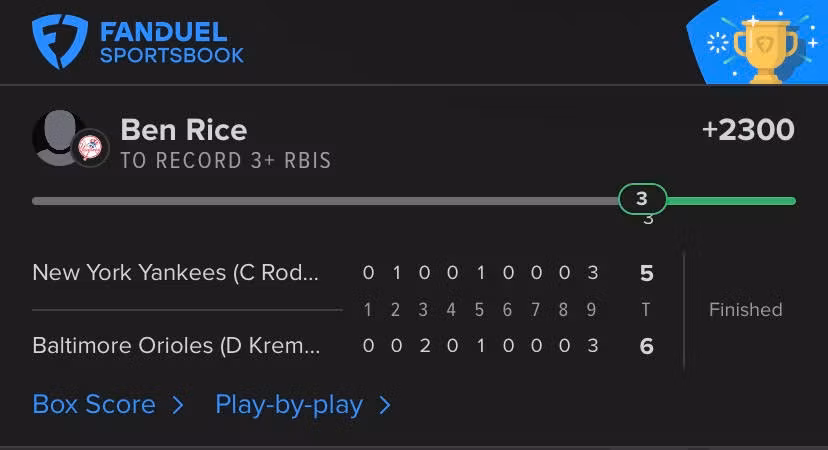The image size is (828, 450).
Task: Expand the chevron next to Play-by-play
Action: click(x=385, y=405)
